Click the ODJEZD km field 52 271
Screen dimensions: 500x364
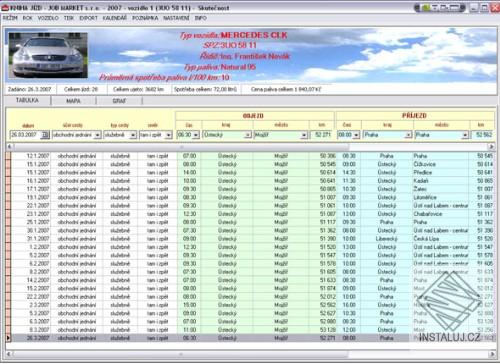pos(321,135)
